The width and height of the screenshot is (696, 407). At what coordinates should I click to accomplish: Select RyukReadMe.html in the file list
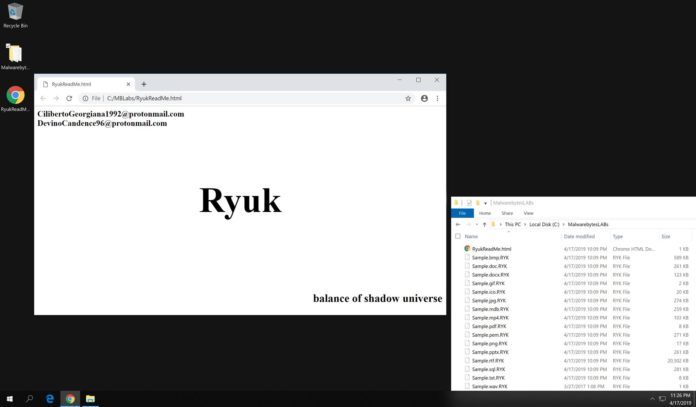tap(491, 249)
